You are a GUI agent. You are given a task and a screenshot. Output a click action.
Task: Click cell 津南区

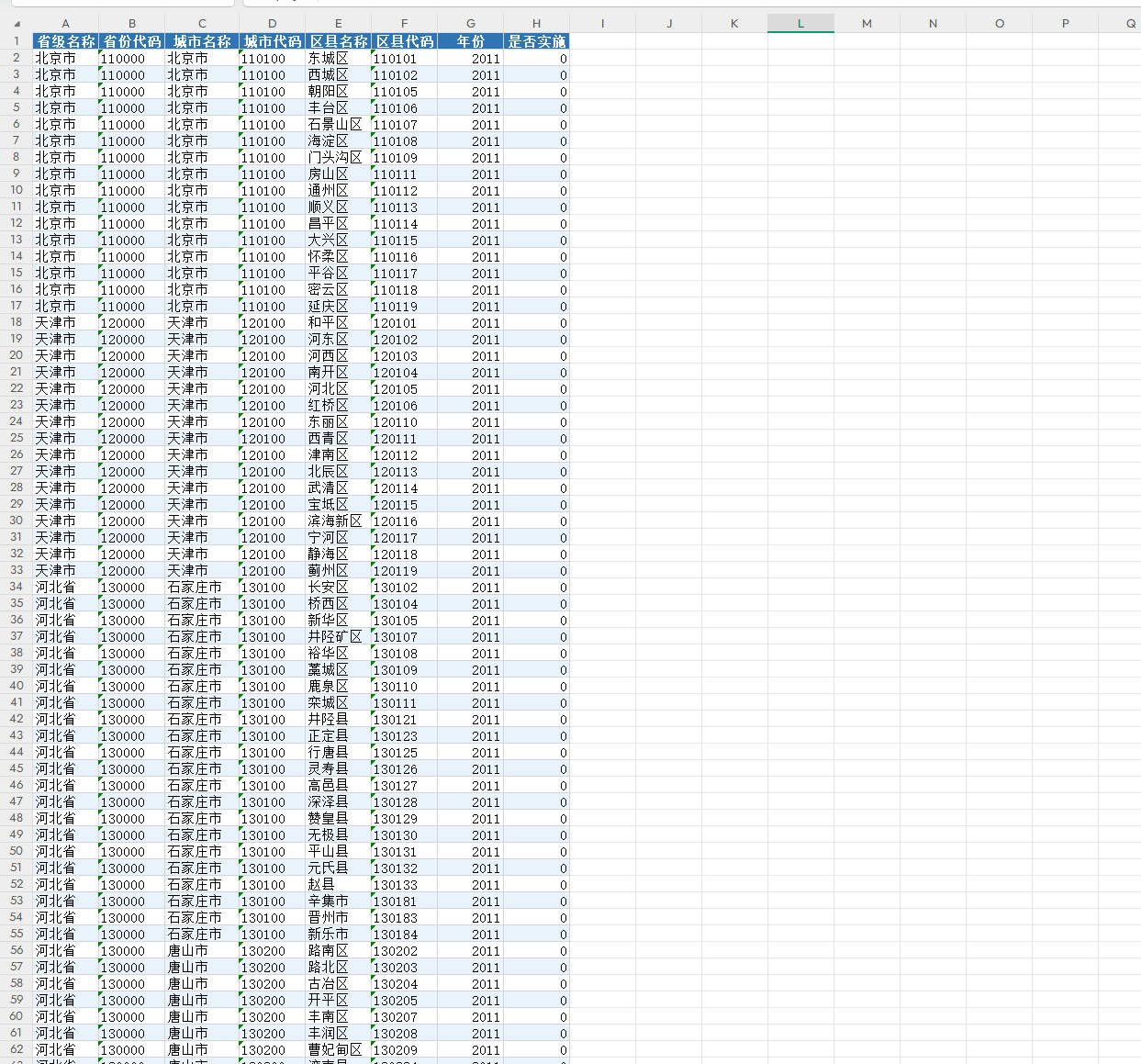(x=339, y=454)
